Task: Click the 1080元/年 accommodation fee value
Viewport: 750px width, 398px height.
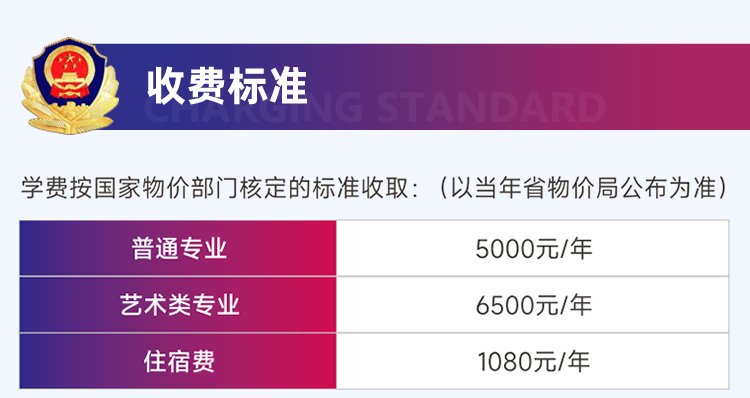Action: tap(534, 362)
